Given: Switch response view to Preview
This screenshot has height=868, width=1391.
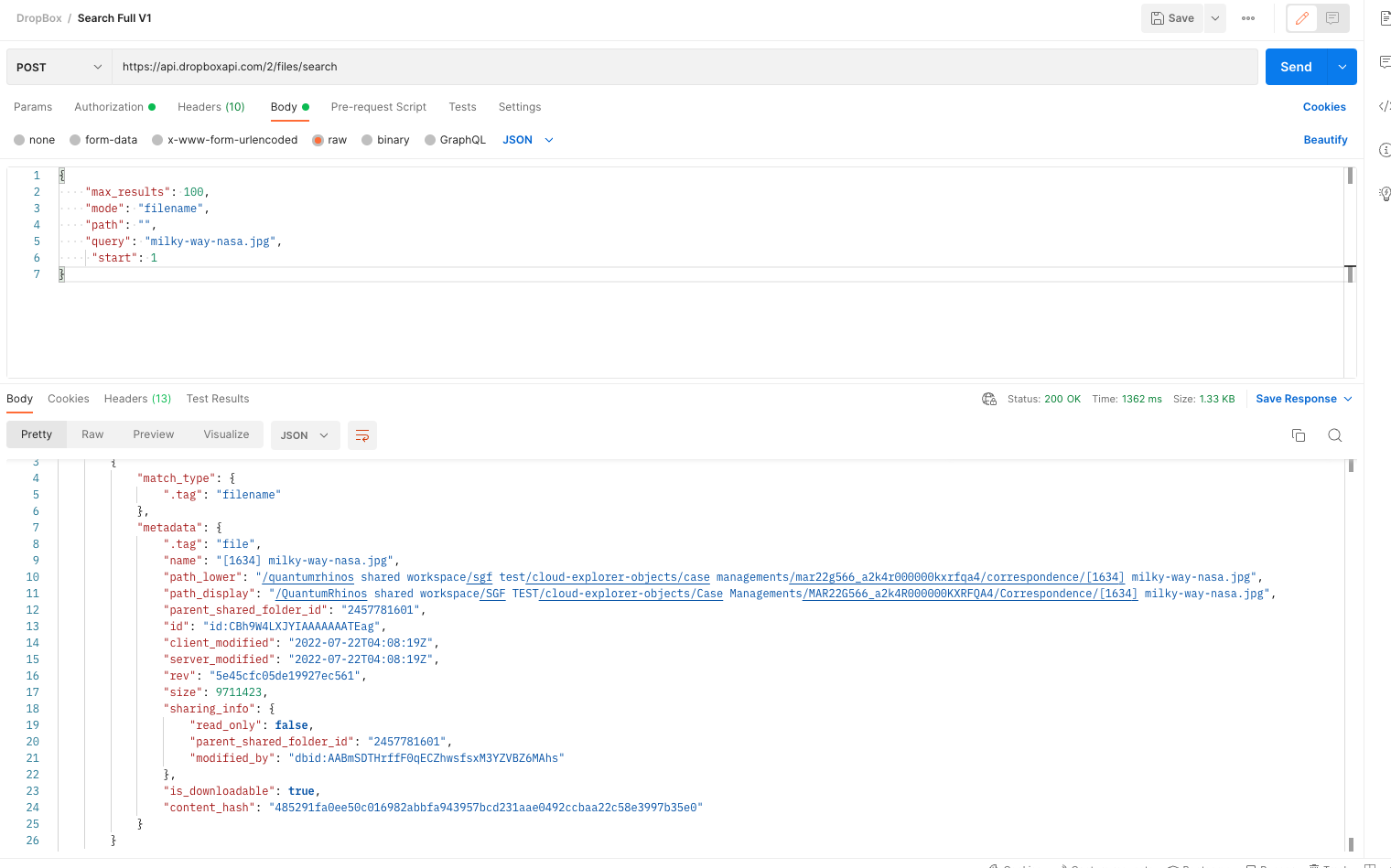Looking at the screenshot, I should [153, 434].
